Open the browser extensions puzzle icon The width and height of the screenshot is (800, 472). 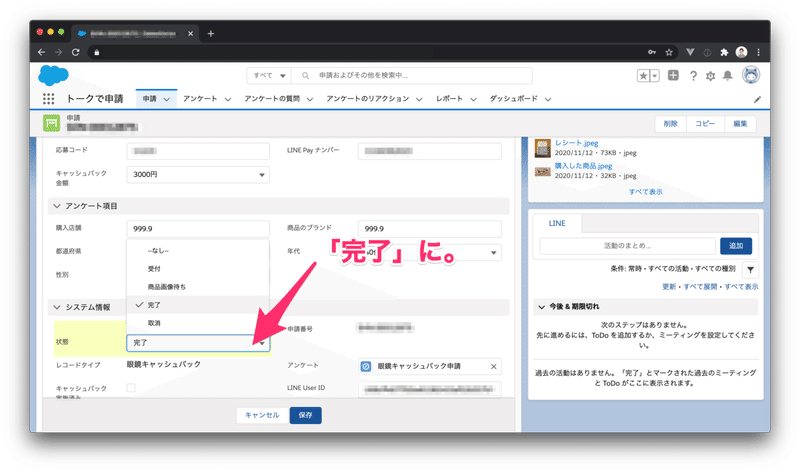[x=724, y=52]
